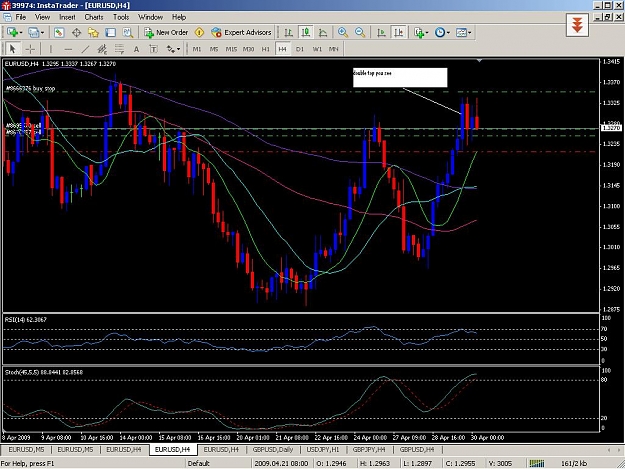
Task: Select the Fibonacci Retracement tool
Action: coord(119,49)
